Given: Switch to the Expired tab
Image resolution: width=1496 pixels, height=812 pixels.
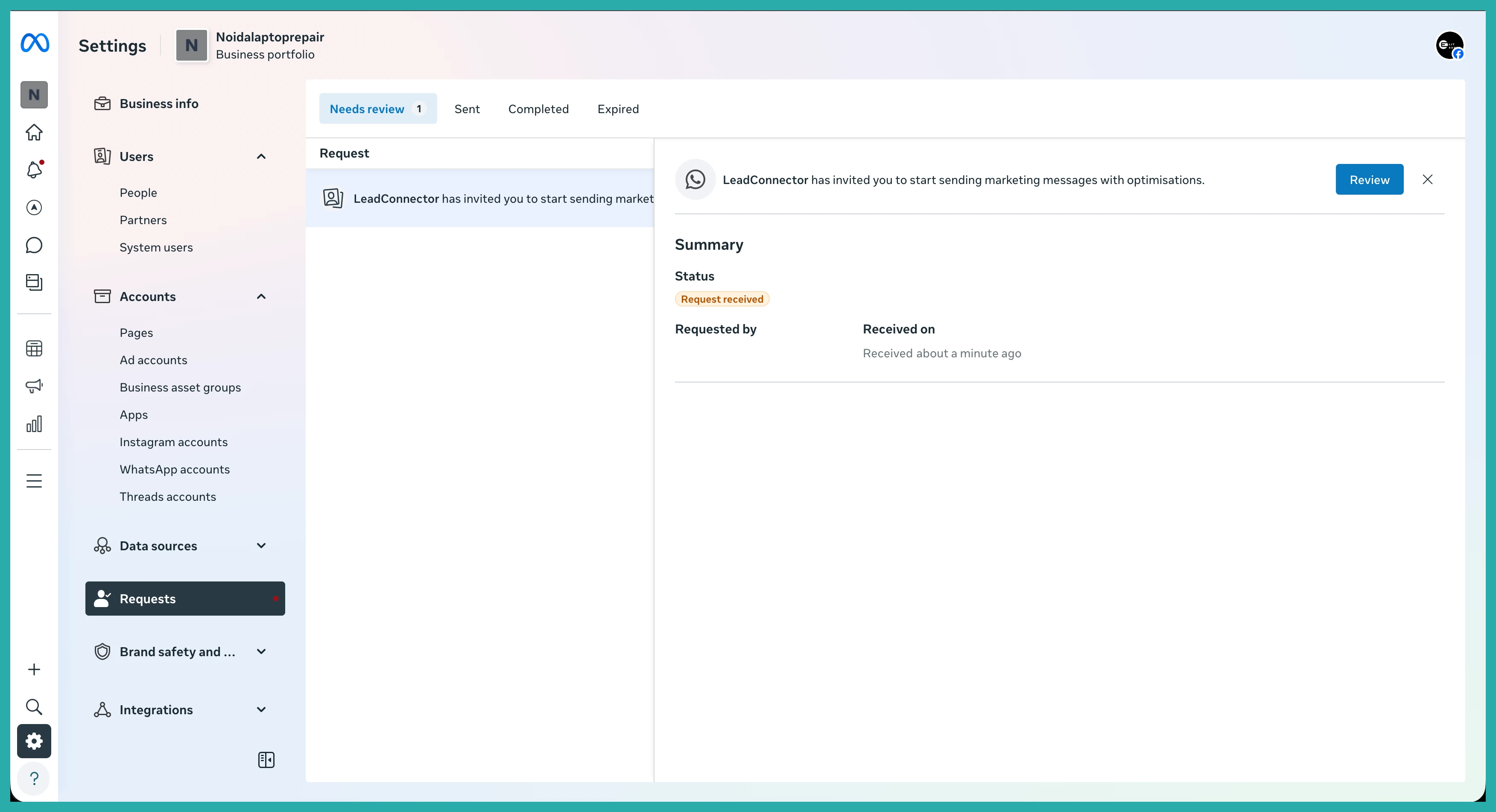Looking at the screenshot, I should coord(618,108).
